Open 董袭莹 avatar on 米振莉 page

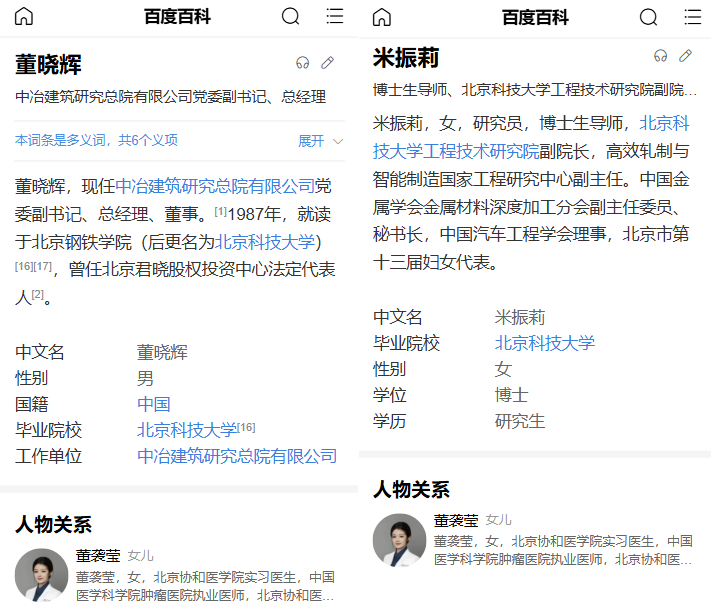point(399,540)
